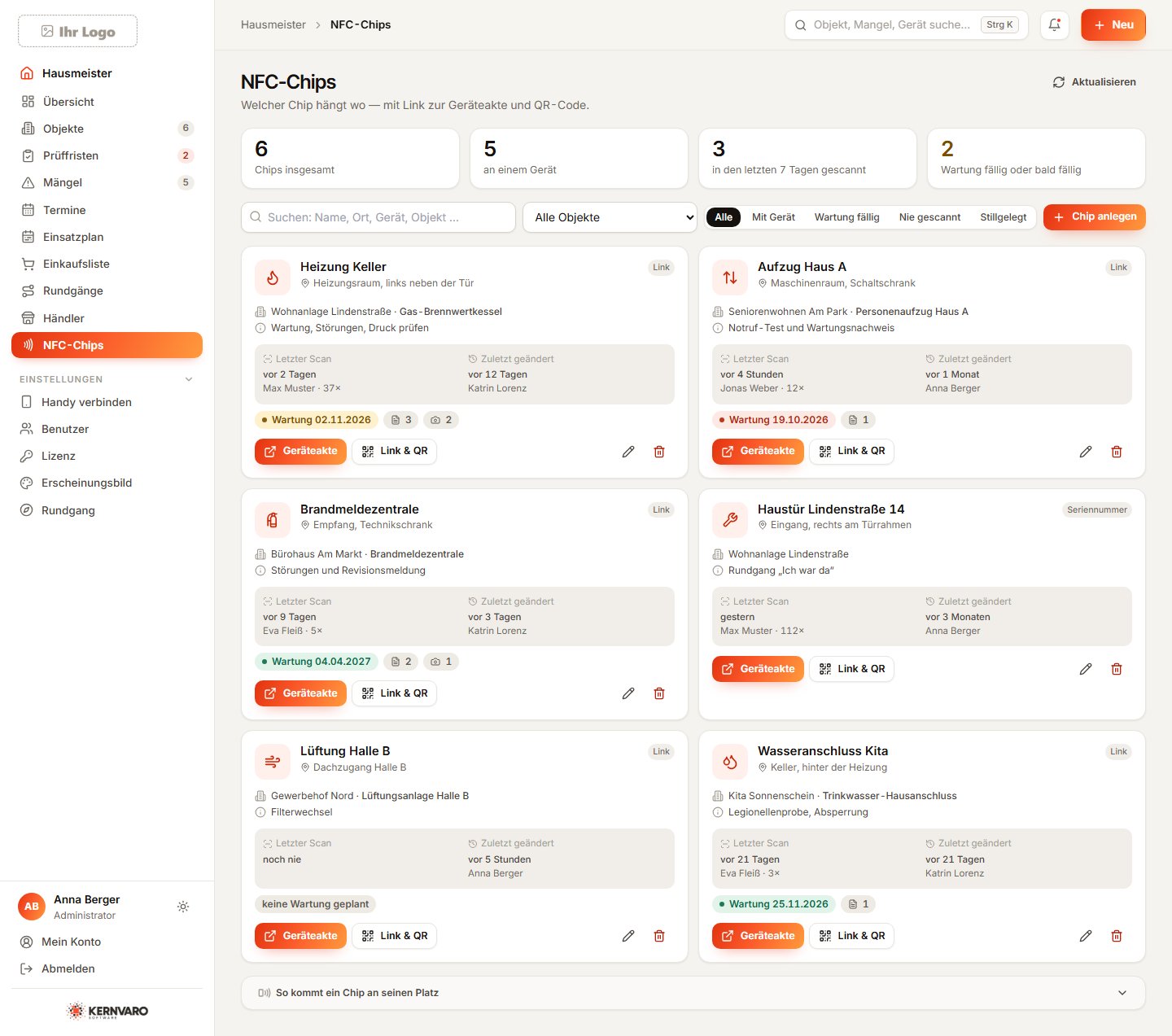1172x1036 pixels.
Task: Edit the Heizung Keller chip with pencil icon
Action: pos(628,452)
